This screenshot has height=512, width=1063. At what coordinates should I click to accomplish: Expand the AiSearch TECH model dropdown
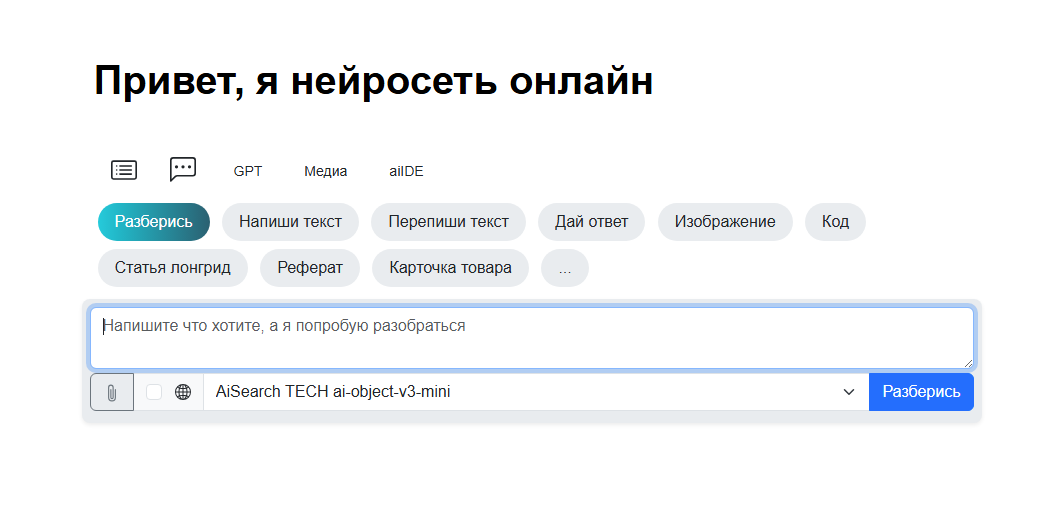[x=530, y=392]
